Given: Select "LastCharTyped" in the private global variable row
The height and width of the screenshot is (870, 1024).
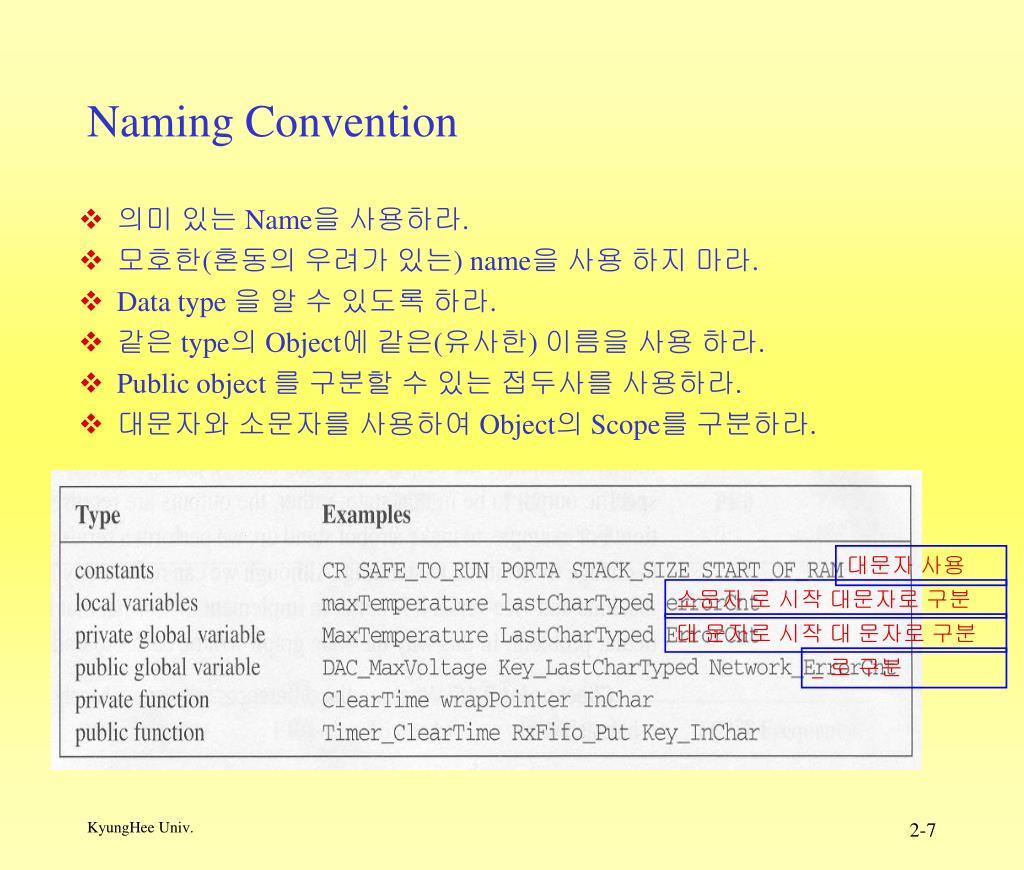Looking at the screenshot, I should pyautogui.click(x=577, y=636).
